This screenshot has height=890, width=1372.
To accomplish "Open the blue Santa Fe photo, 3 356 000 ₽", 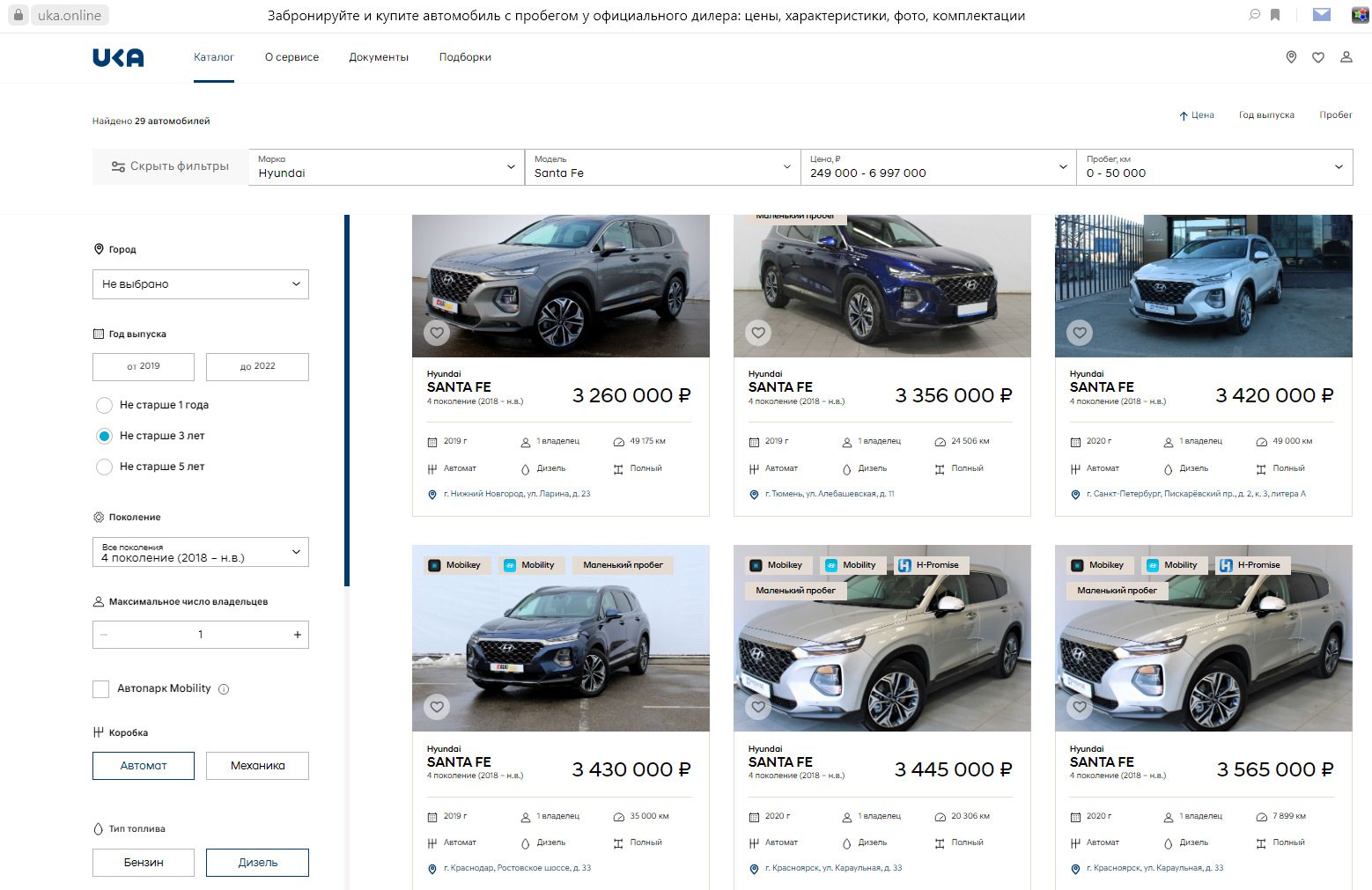I will (x=882, y=286).
